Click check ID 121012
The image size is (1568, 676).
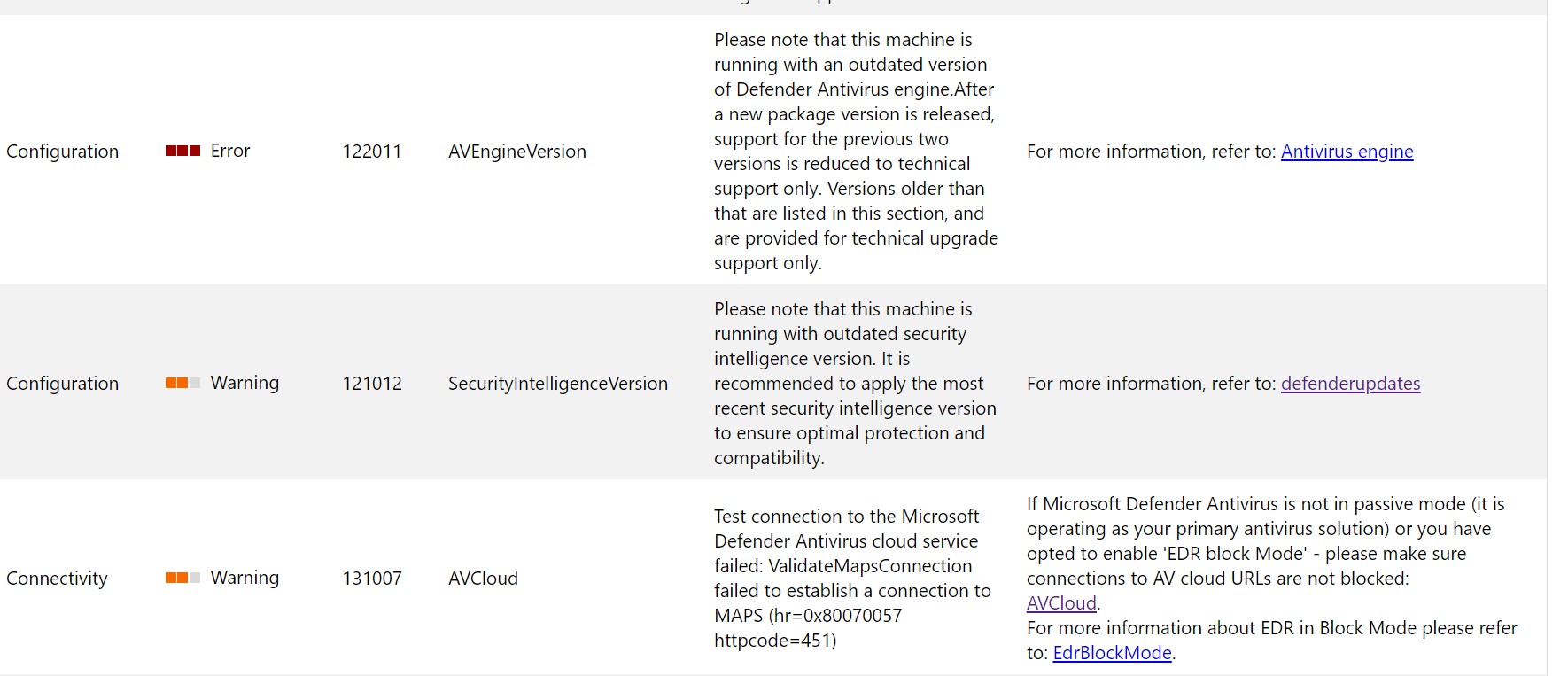pos(372,384)
